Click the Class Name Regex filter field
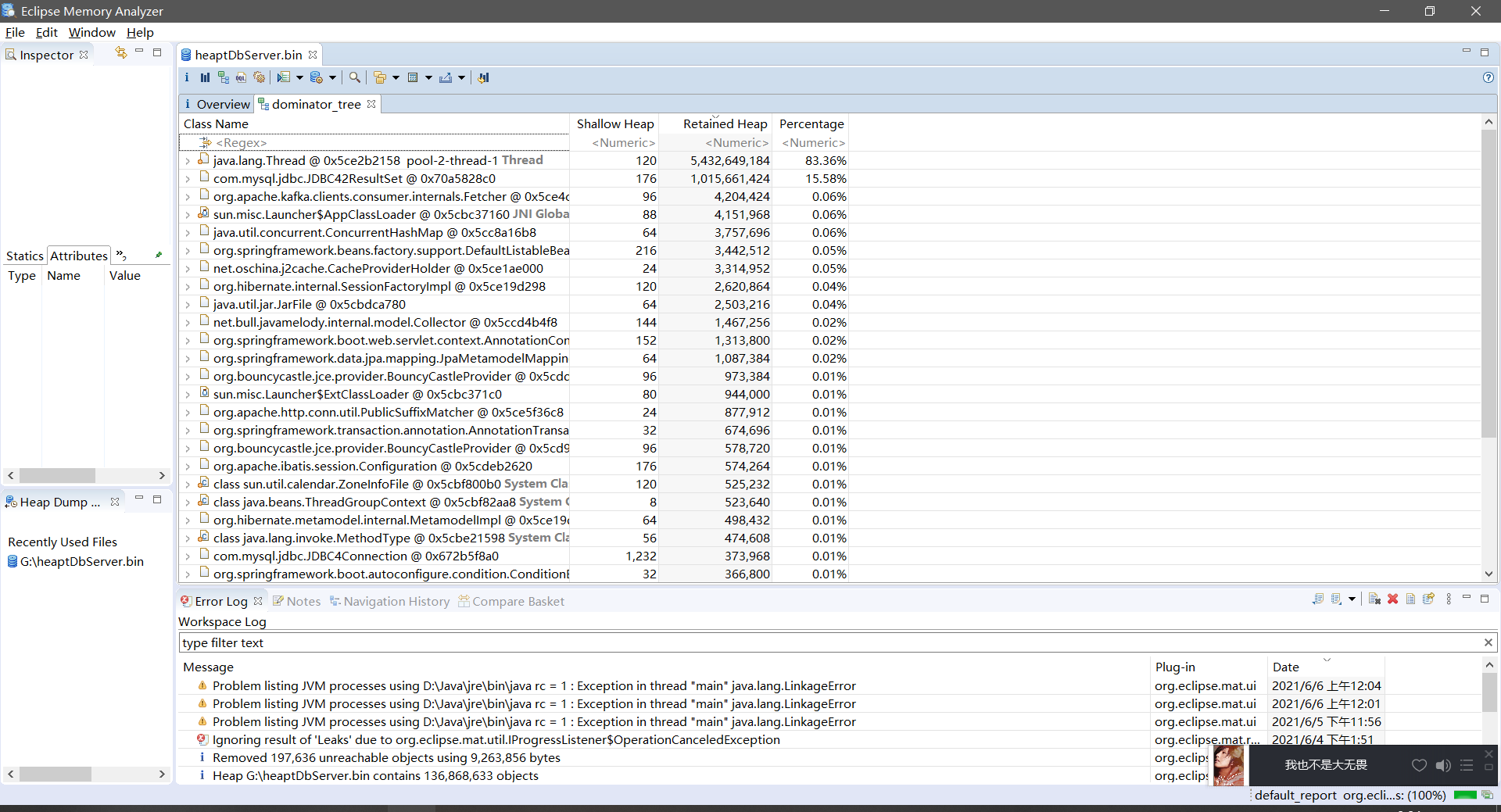This screenshot has width=1501, height=812. 374,142
